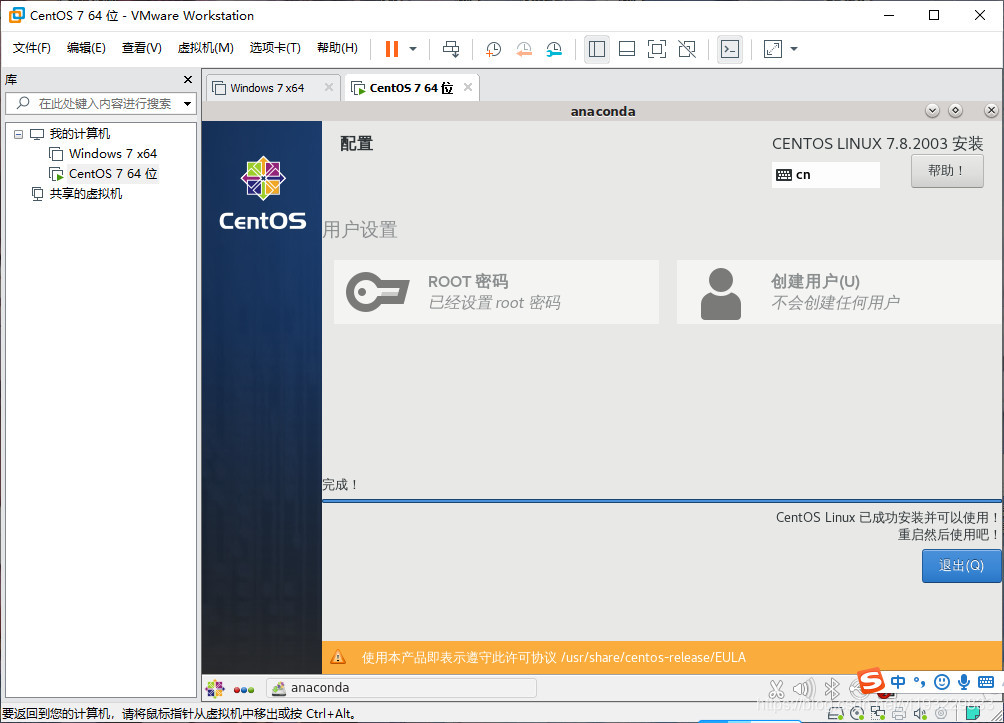Open the power options dropdown beside pause
Viewport: 1004px width, 723px height.
point(413,49)
